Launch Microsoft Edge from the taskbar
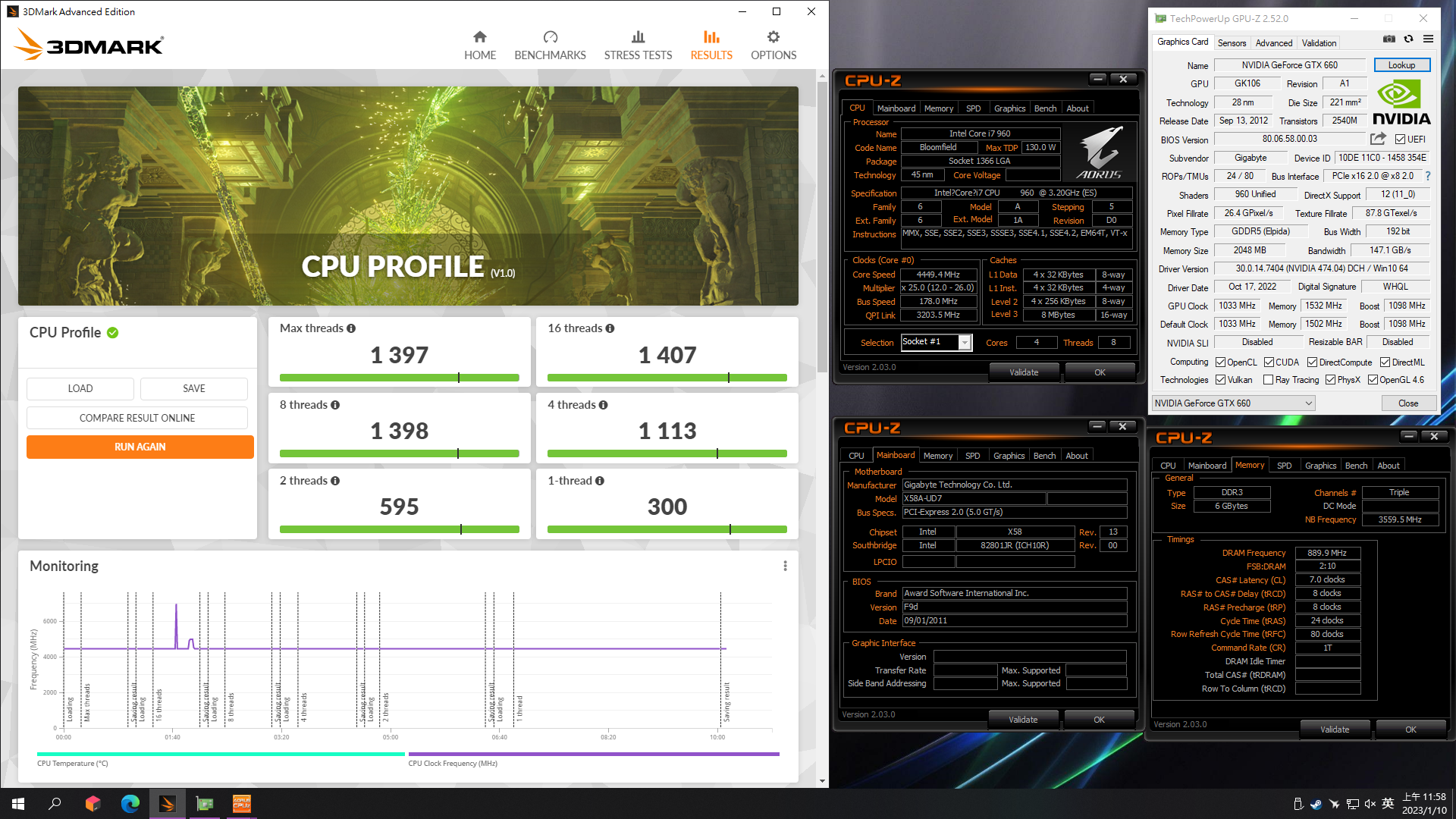 click(130, 804)
